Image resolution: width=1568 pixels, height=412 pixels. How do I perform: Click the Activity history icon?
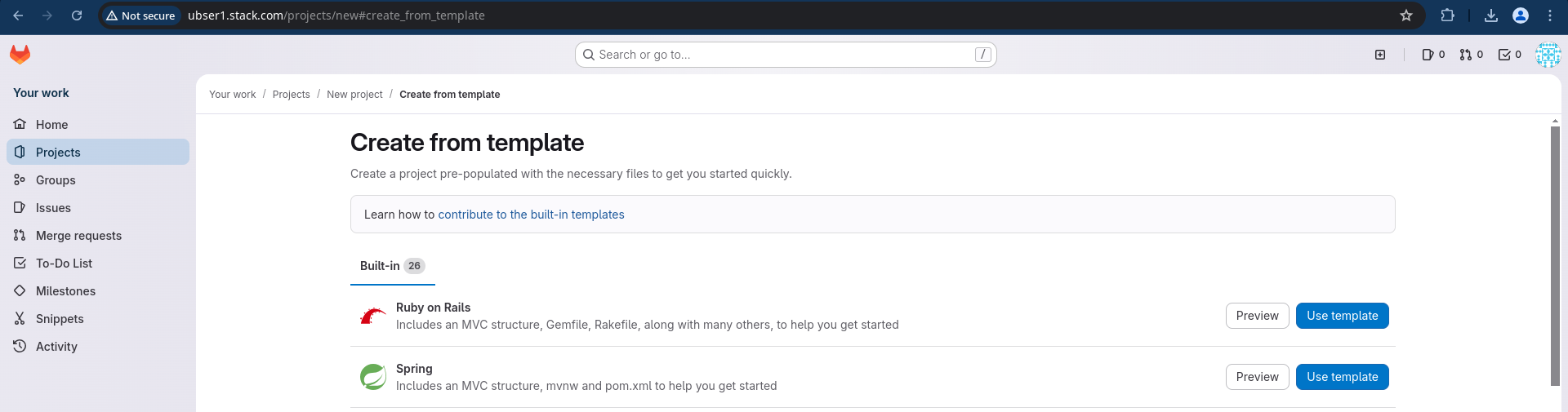(20, 346)
